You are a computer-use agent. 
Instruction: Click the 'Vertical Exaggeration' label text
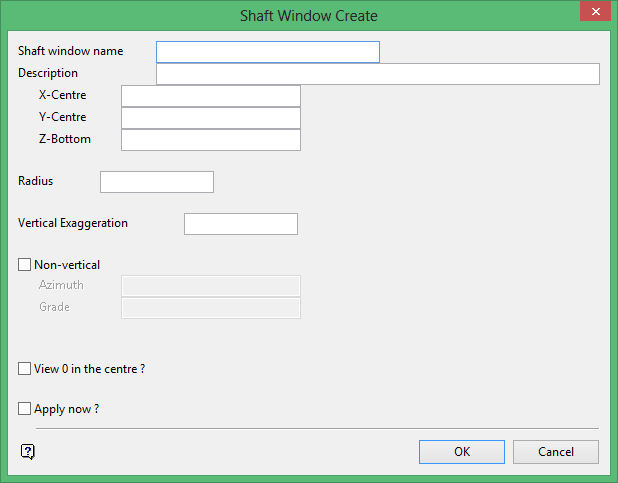[73, 223]
